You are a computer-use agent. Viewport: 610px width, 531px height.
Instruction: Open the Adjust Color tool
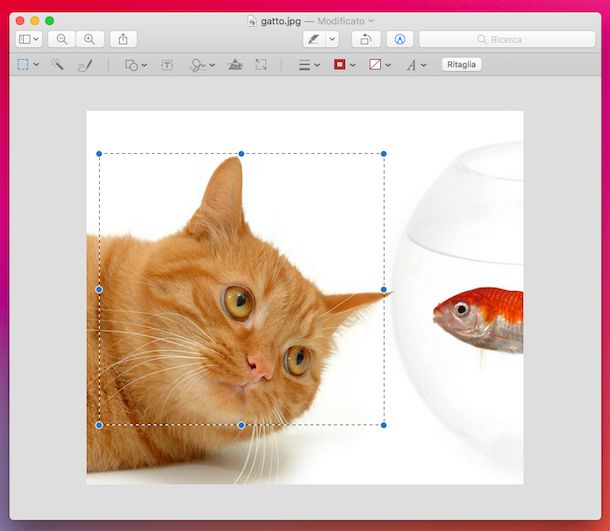click(235, 65)
